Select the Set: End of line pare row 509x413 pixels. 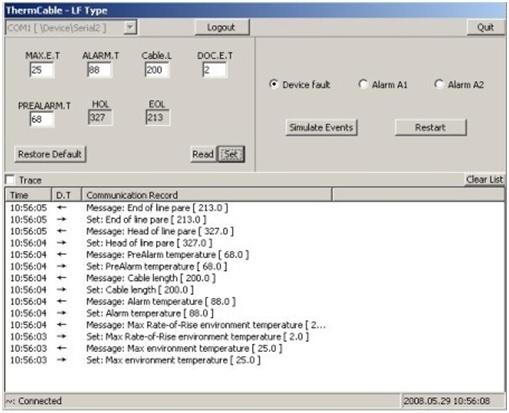coord(255,220)
